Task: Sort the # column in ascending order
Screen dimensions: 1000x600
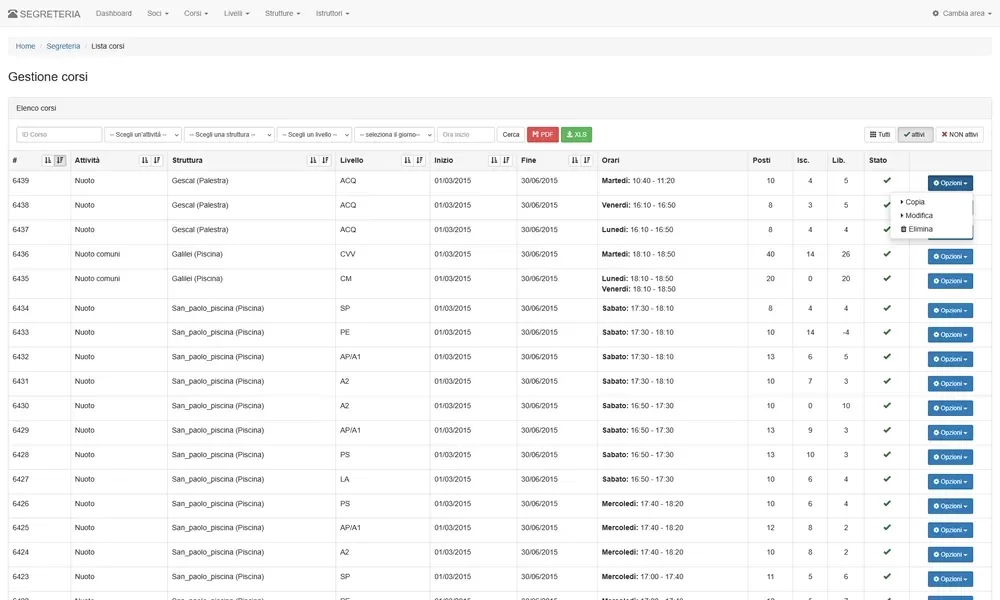Action: coord(48,161)
